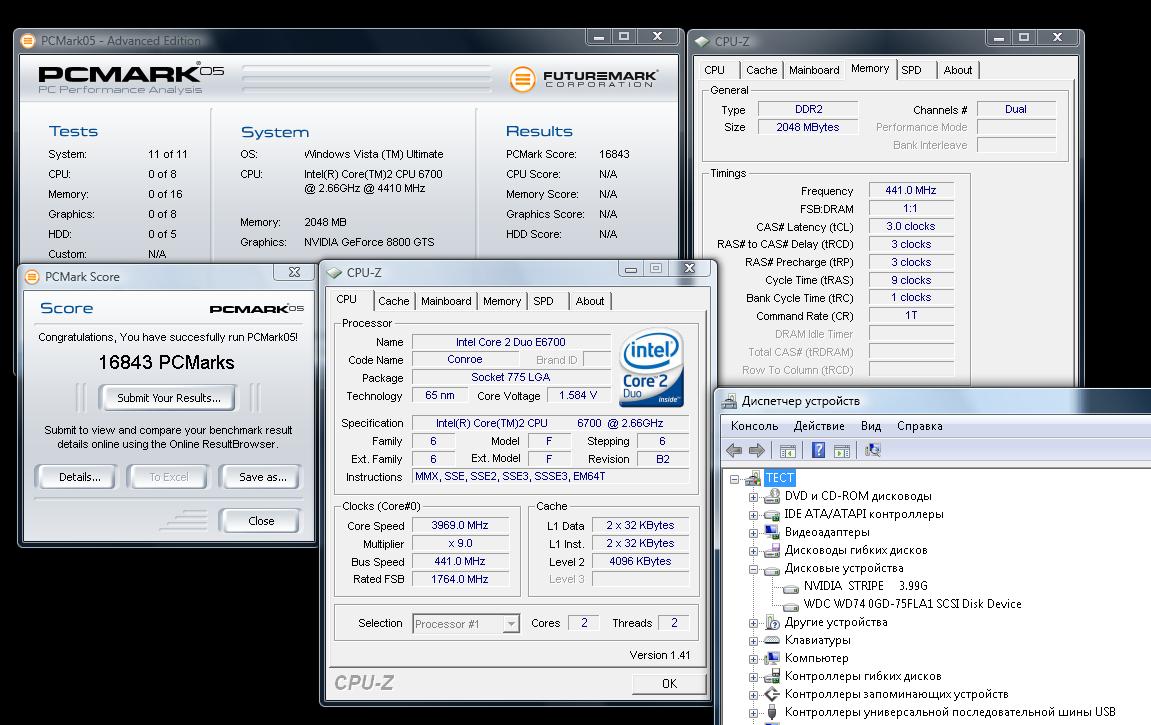Collapse the TECT root node
The width and height of the screenshot is (1151, 725).
point(734,479)
